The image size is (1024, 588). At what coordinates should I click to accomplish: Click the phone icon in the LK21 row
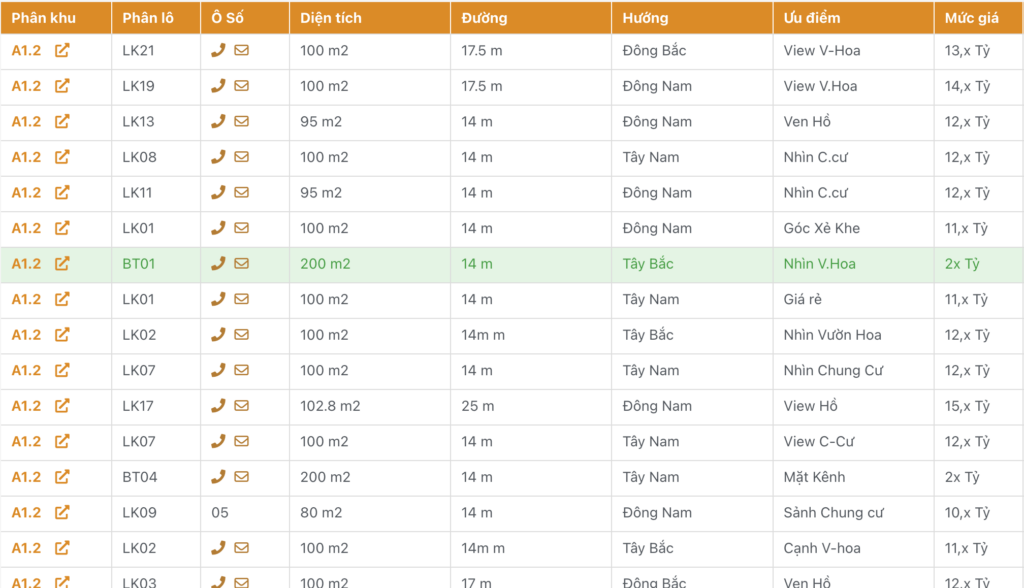pos(218,50)
